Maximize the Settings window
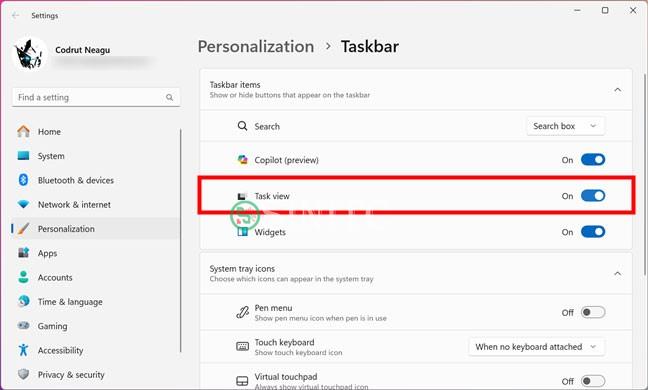This screenshot has height=390, width=648. pos(605,10)
